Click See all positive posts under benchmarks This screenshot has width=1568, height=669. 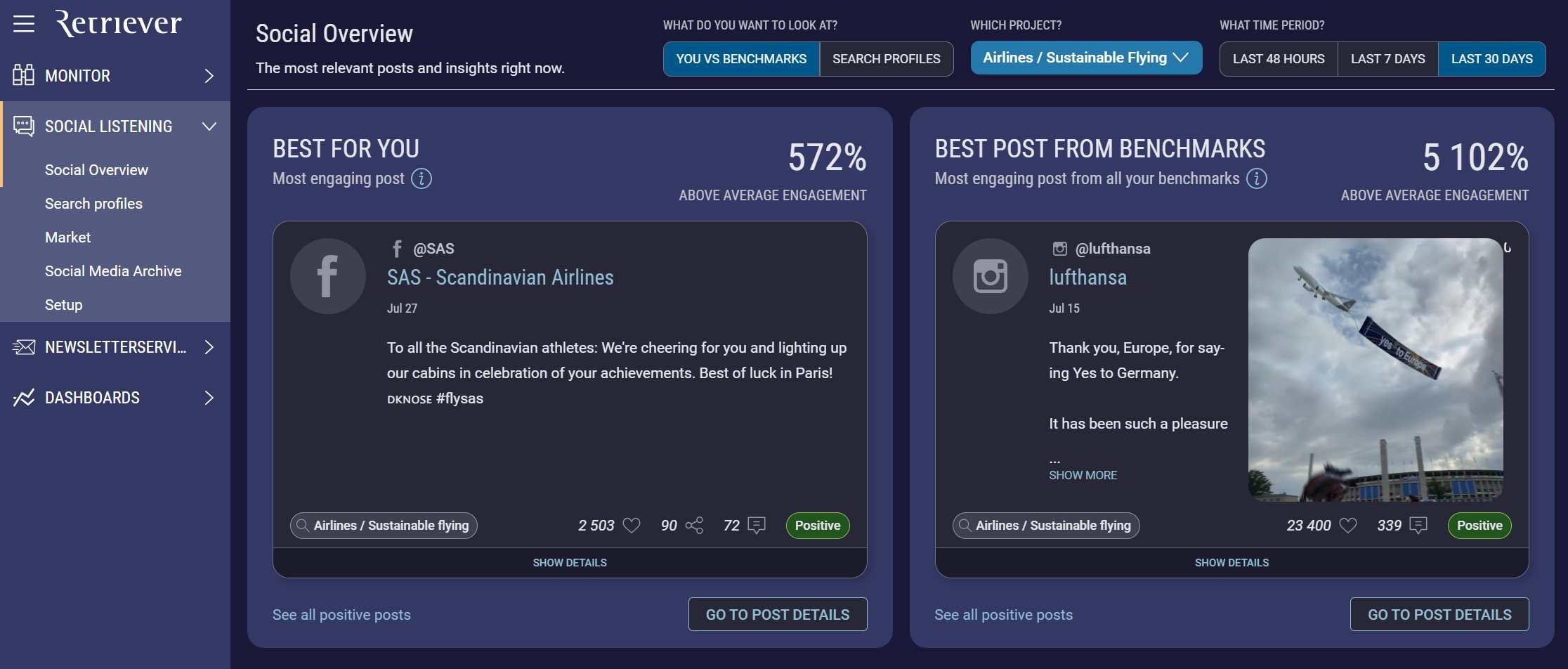coord(1004,615)
